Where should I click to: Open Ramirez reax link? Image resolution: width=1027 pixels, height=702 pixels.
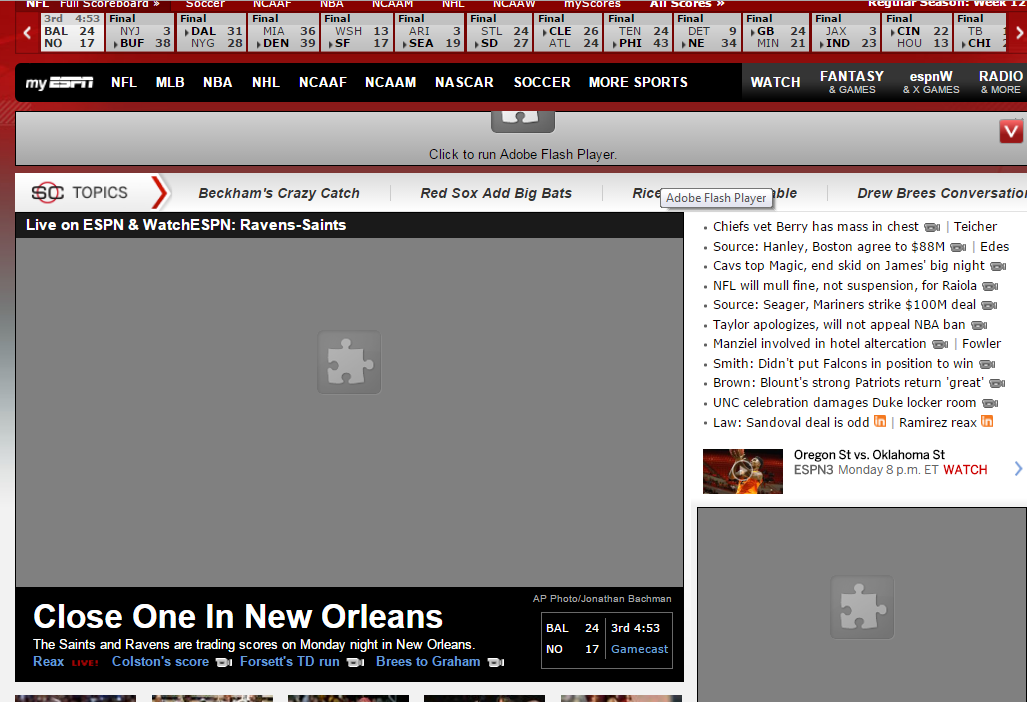(937, 422)
